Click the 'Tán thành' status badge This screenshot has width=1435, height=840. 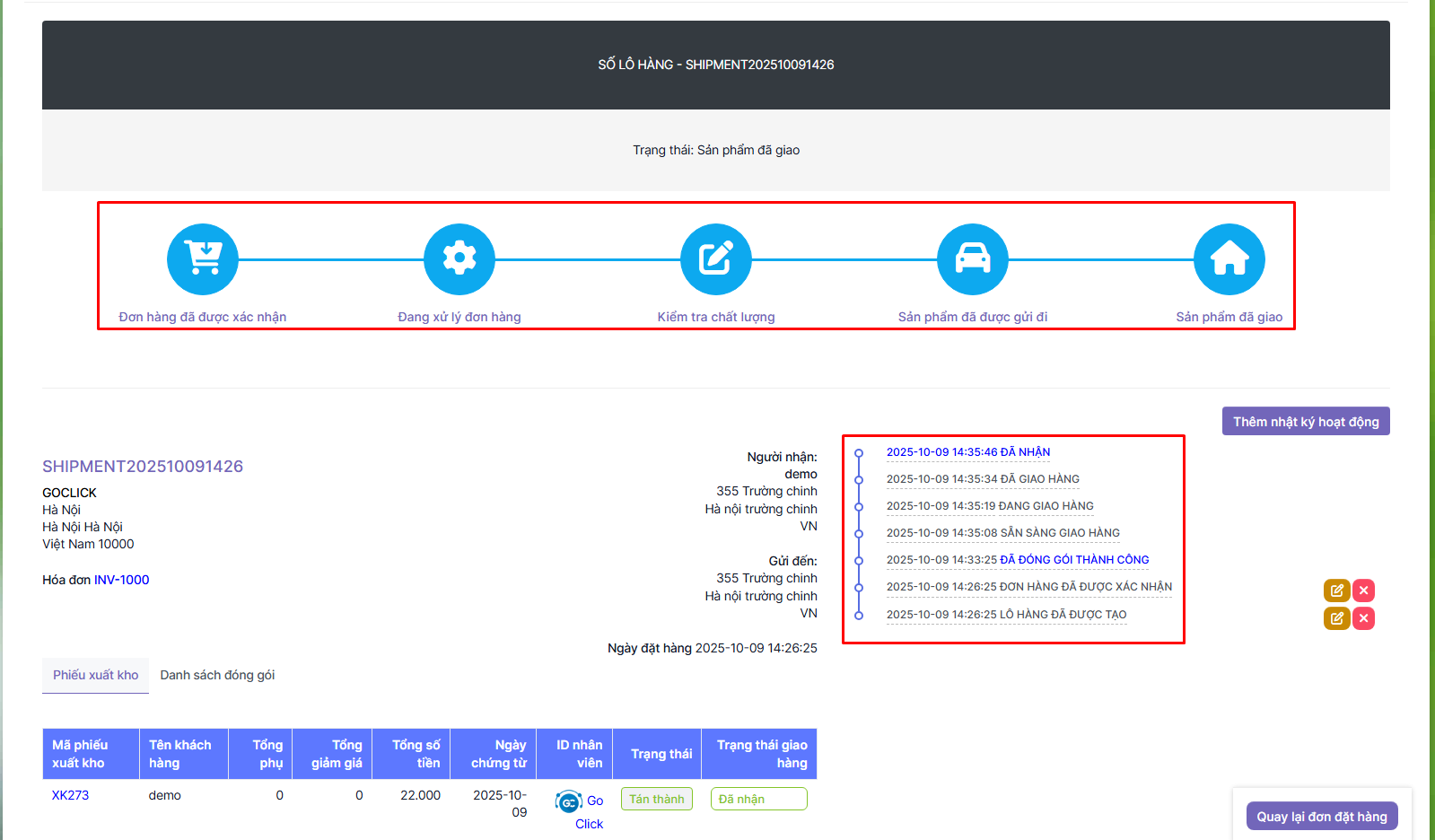[x=656, y=799]
